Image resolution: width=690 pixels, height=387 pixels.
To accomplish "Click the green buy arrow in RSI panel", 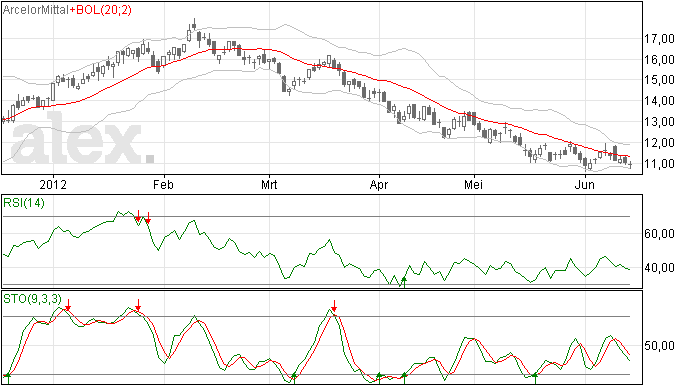I will tap(404, 282).
